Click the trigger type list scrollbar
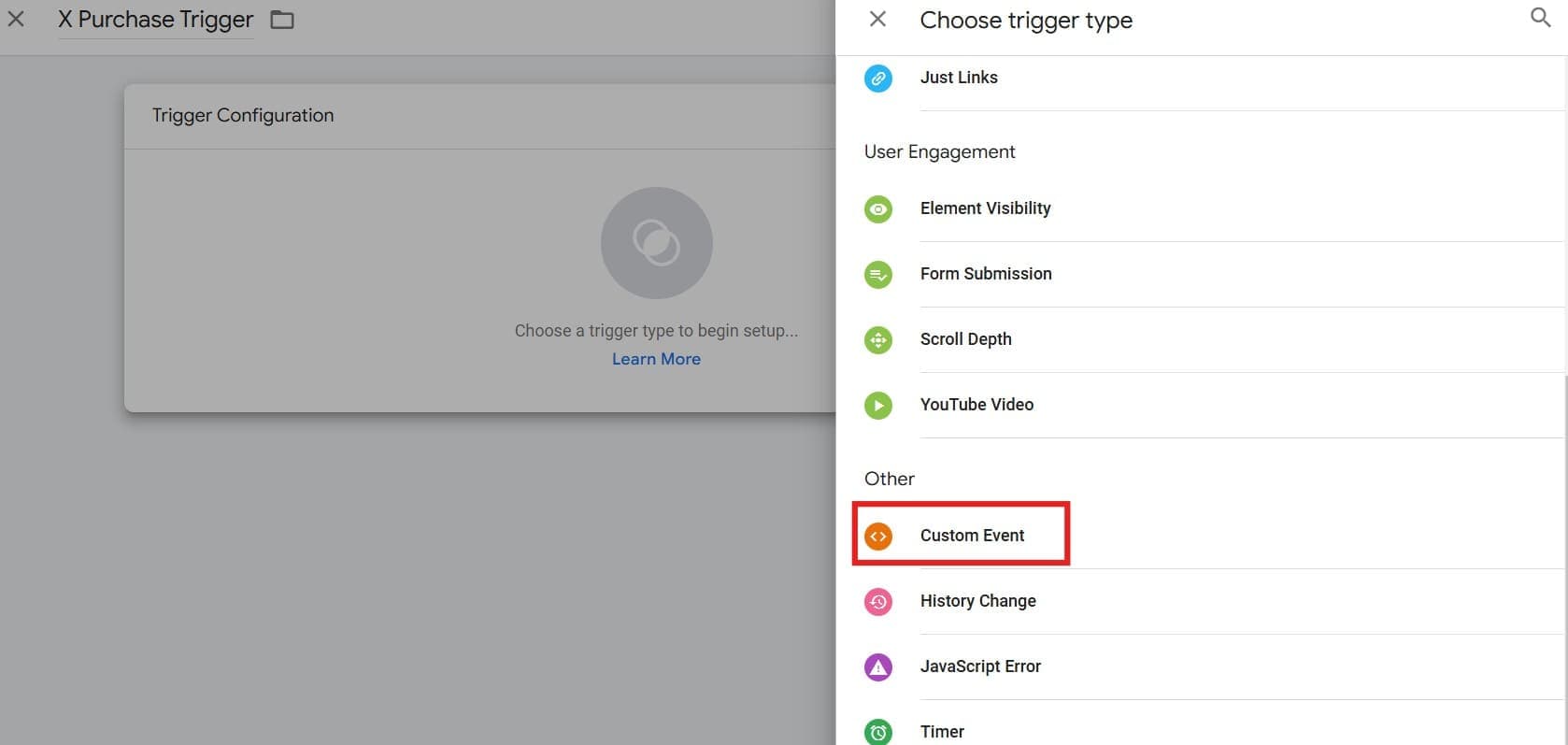 (x=1565, y=561)
